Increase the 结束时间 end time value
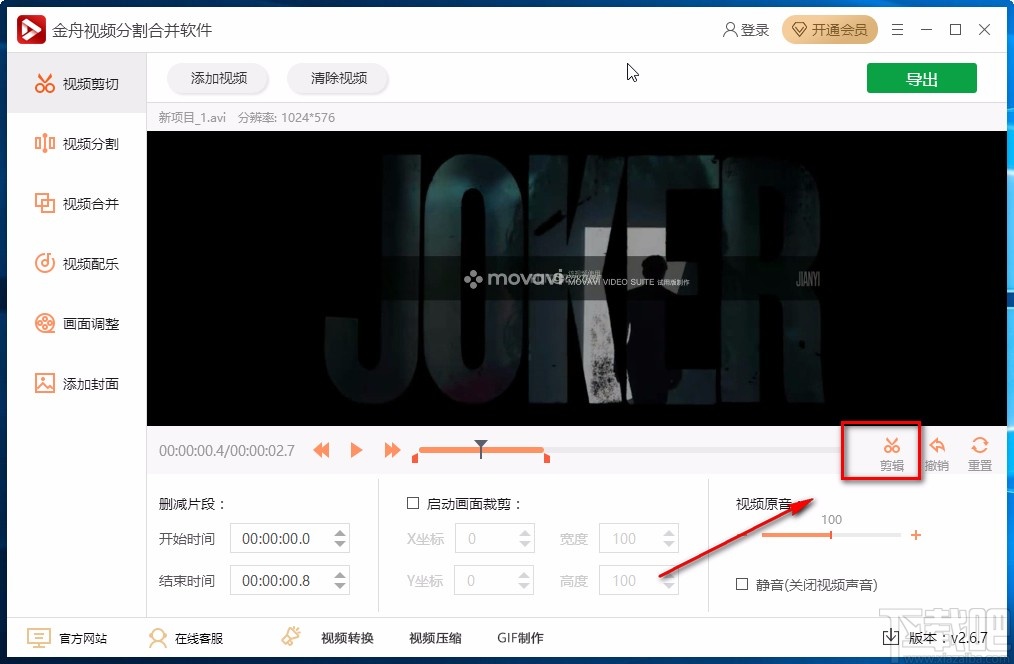The image size is (1014, 664). (340, 575)
